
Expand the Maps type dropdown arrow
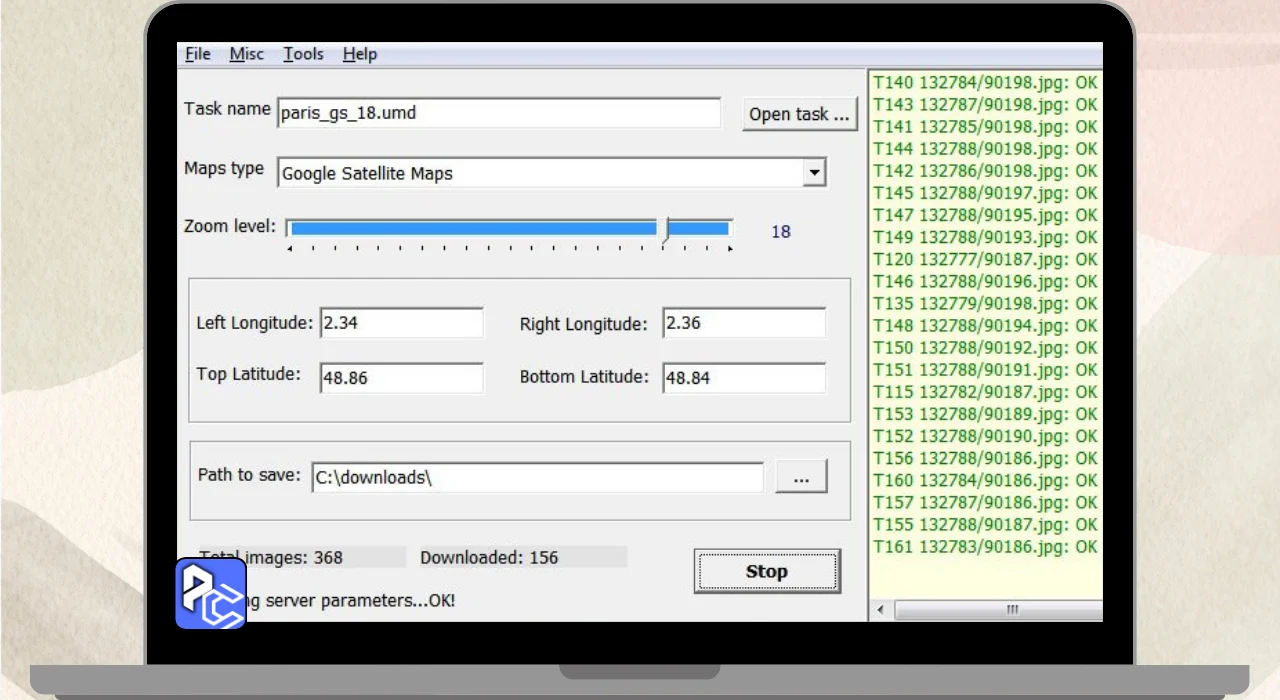coord(815,173)
